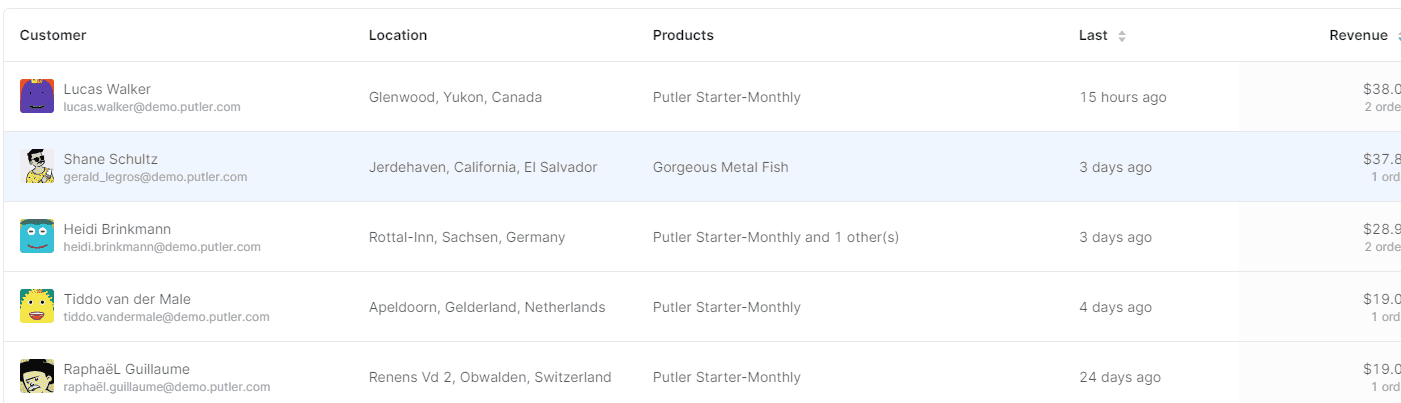This screenshot has height=403, width=1401.
Task: Open Shane Schultz customer name
Action: (x=111, y=159)
